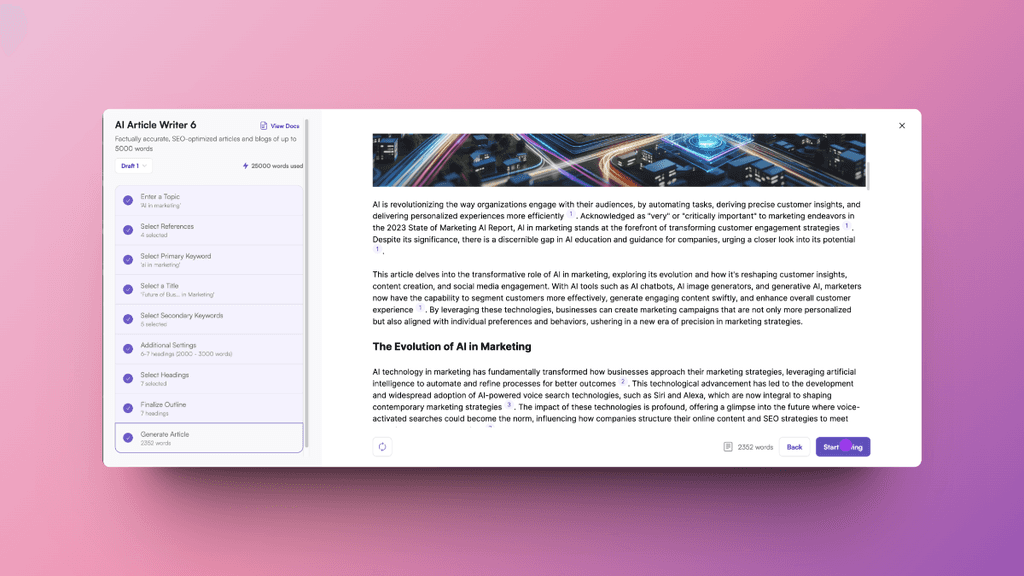Click the docs icon next to View Docs
This screenshot has height=576, width=1024.
point(262,125)
